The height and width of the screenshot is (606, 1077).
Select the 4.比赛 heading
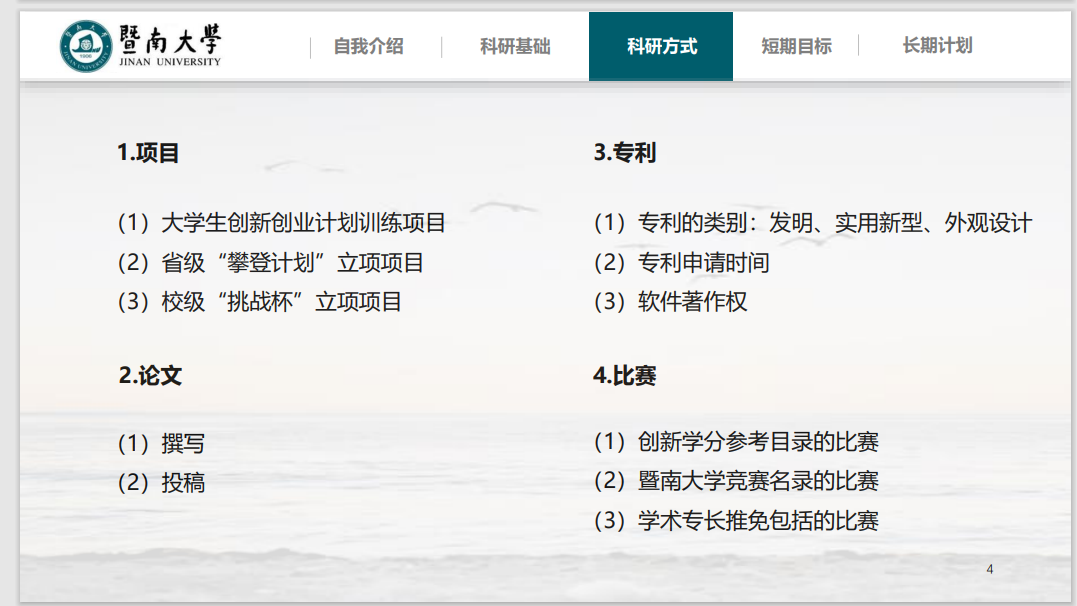(624, 376)
